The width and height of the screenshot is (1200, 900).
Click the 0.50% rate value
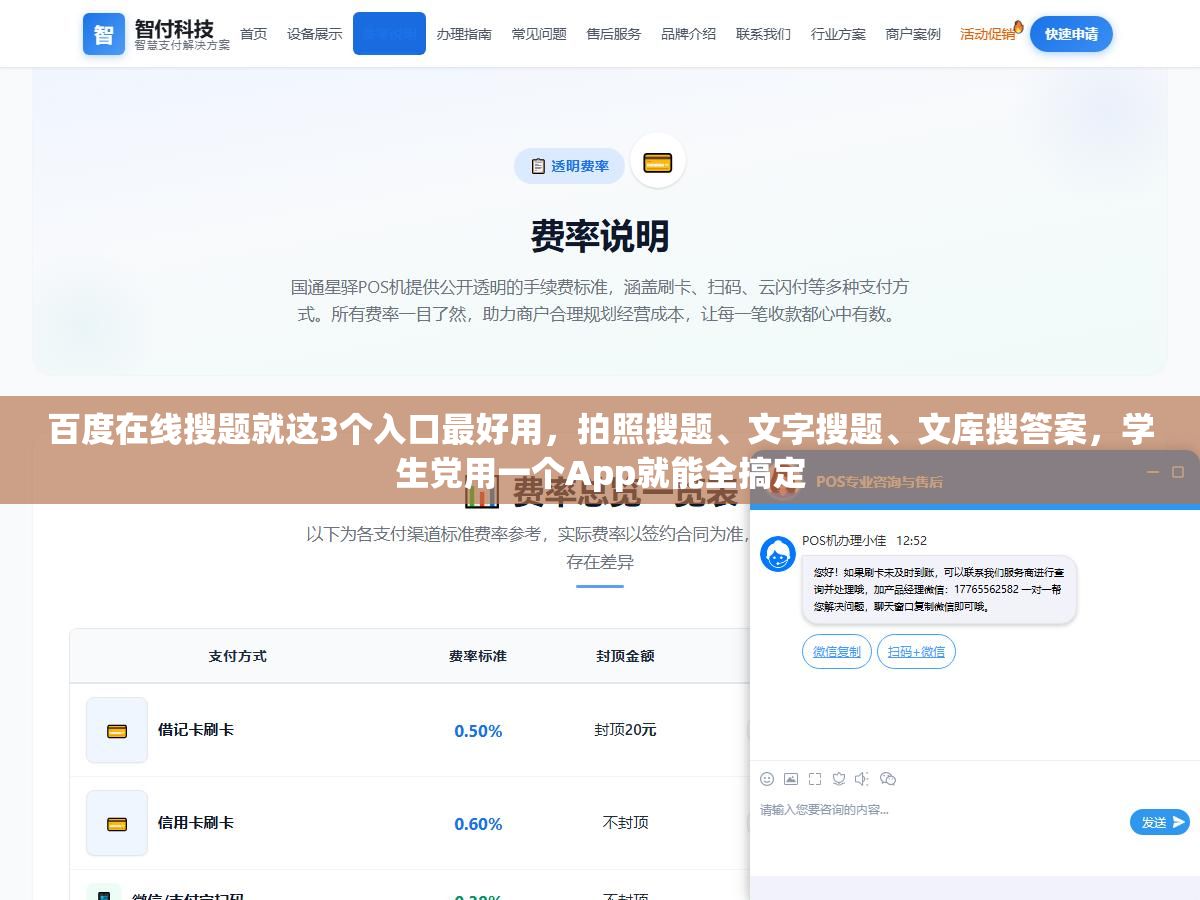click(478, 731)
